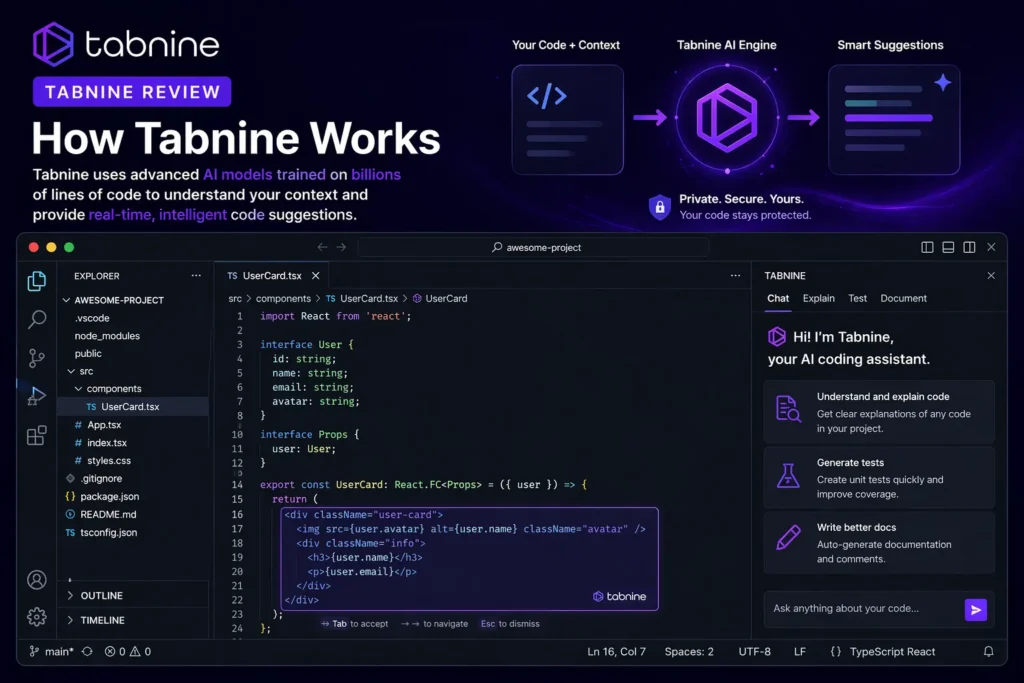This screenshot has height=683, width=1024.
Task: Click the src breadcrumb segment
Action: tap(235, 298)
